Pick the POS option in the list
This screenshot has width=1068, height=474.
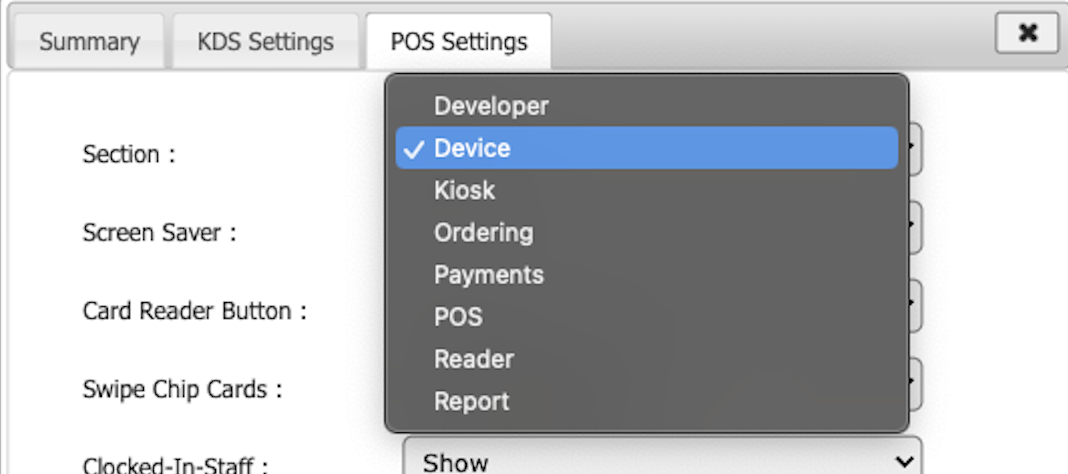pos(458,317)
